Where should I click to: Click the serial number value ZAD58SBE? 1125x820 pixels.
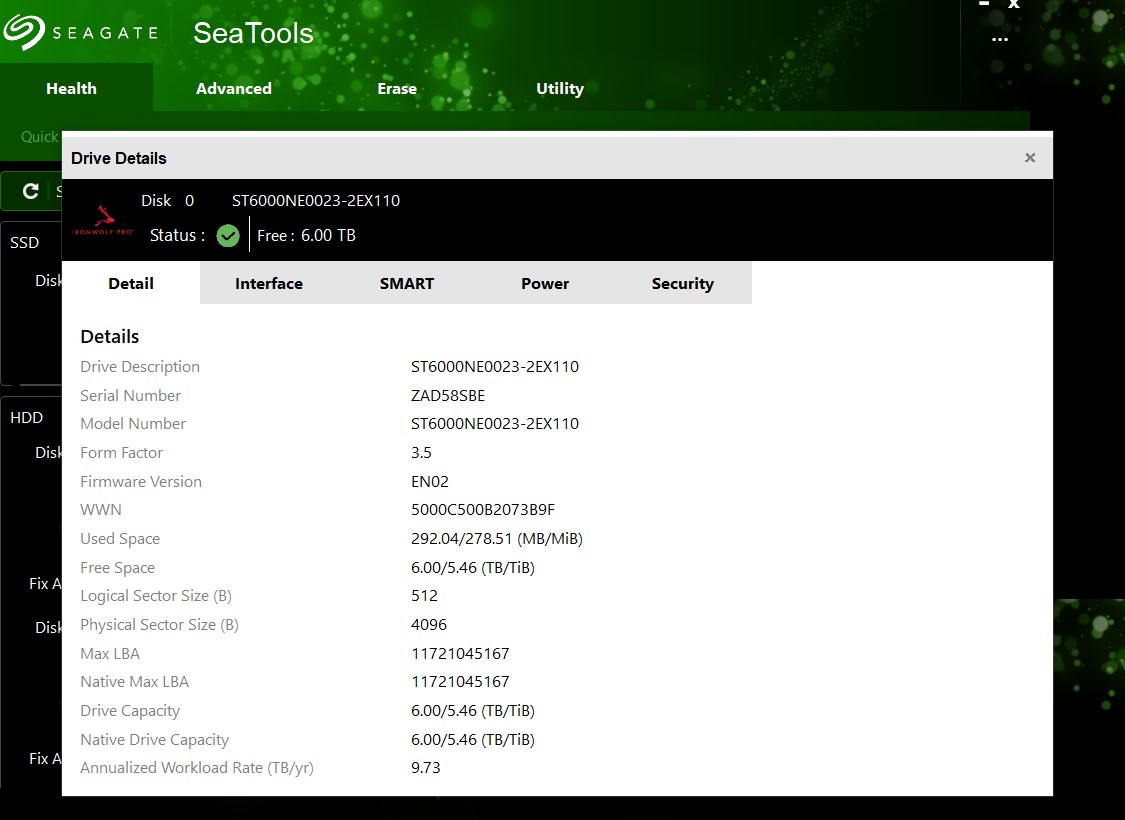coord(448,396)
